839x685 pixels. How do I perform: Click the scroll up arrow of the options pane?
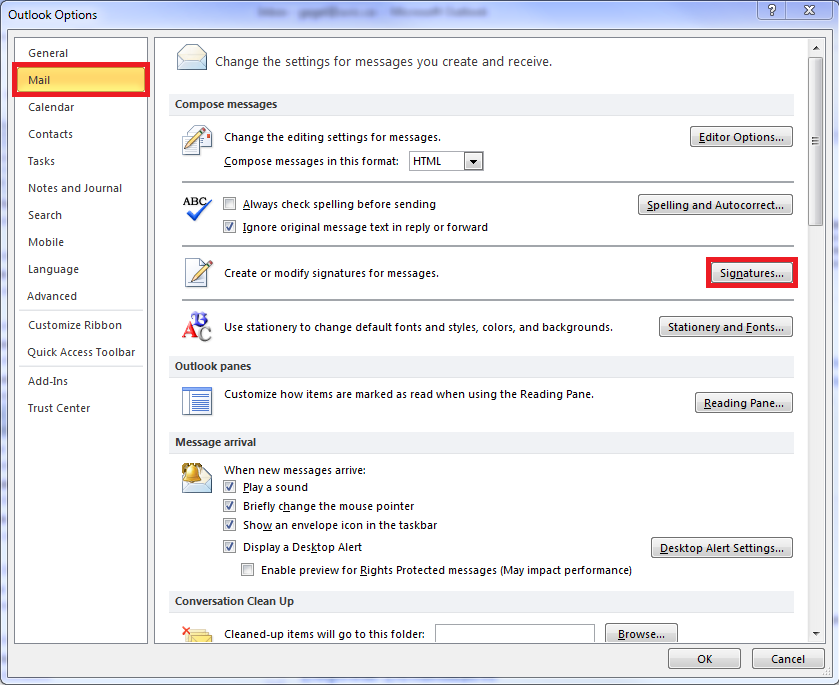[x=816, y=48]
